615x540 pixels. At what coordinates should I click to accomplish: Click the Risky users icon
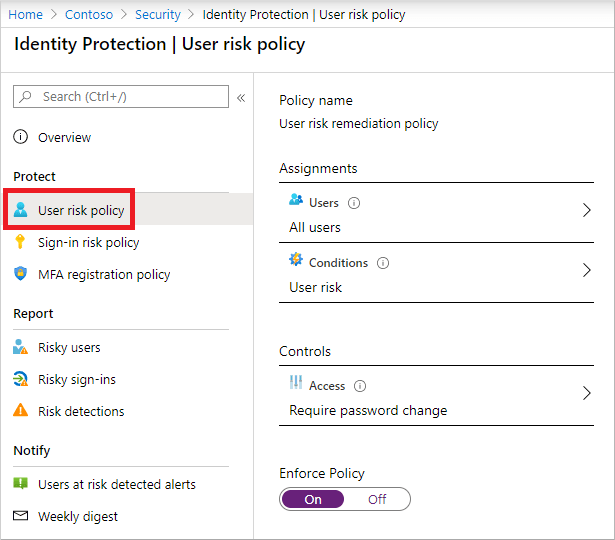click(x=20, y=347)
